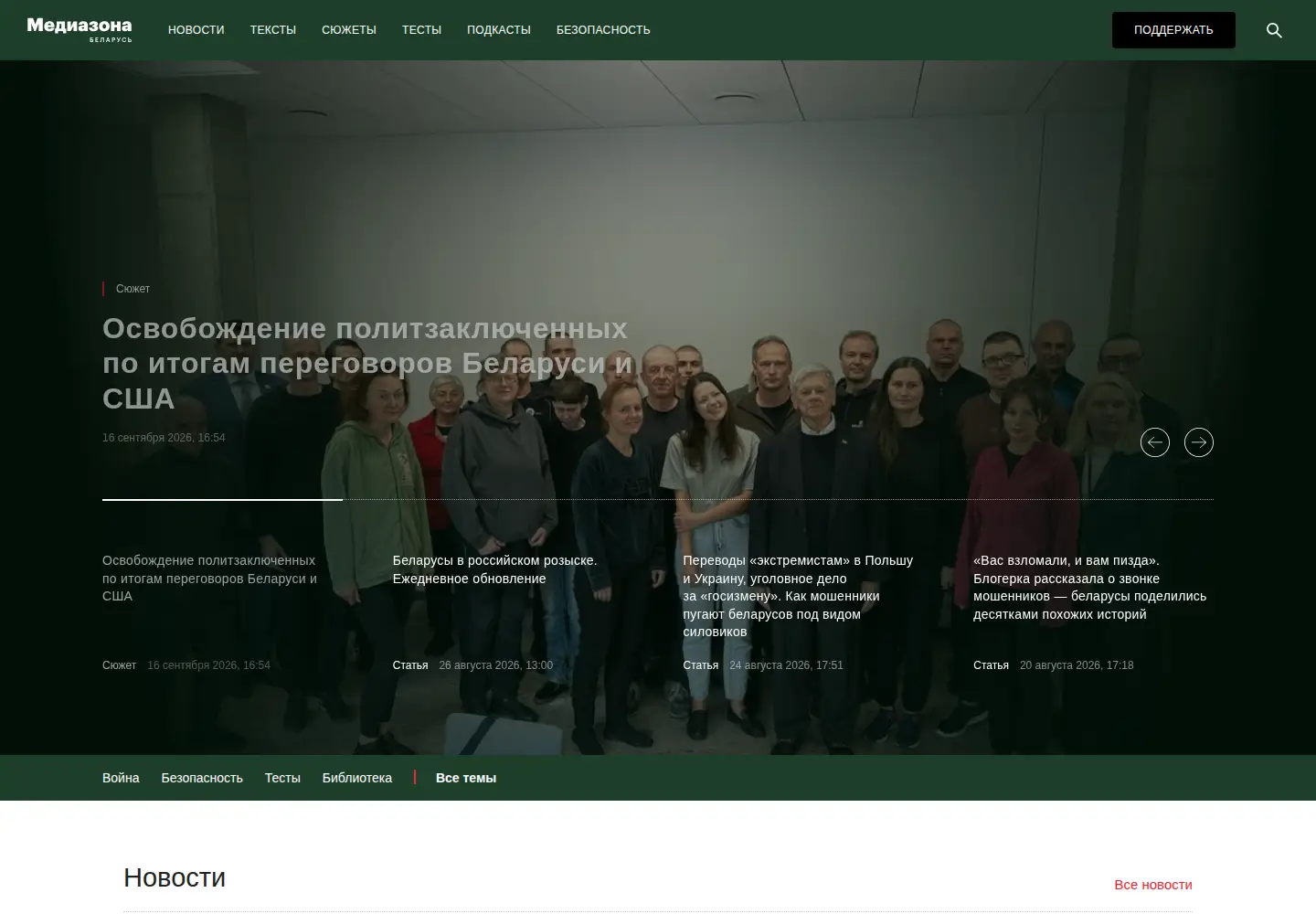The height and width of the screenshot is (914, 1316).
Task: Click the 26 августа 2026, 13:00 date
Action: pos(495,665)
